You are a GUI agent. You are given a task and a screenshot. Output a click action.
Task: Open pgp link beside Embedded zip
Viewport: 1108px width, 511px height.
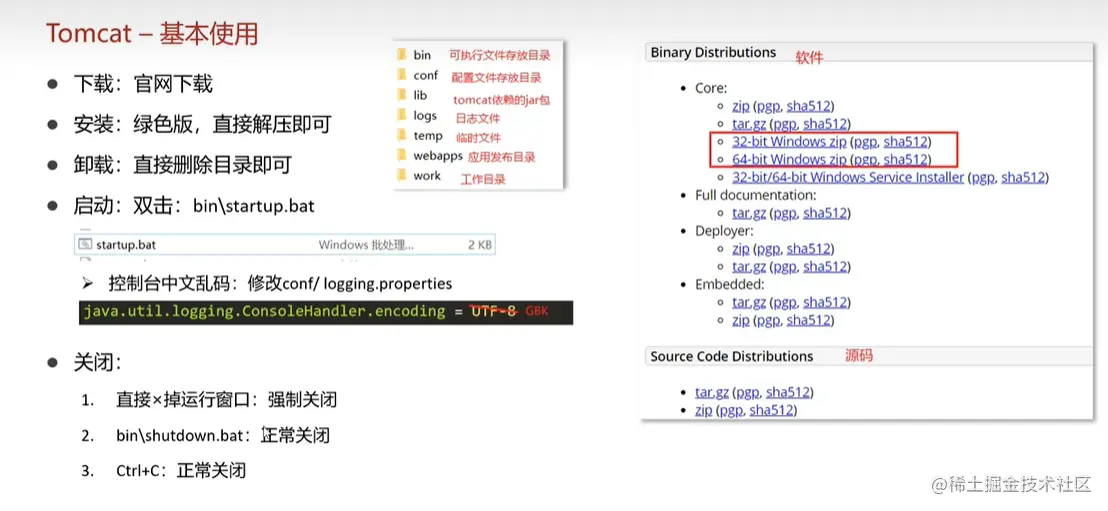click(x=767, y=320)
